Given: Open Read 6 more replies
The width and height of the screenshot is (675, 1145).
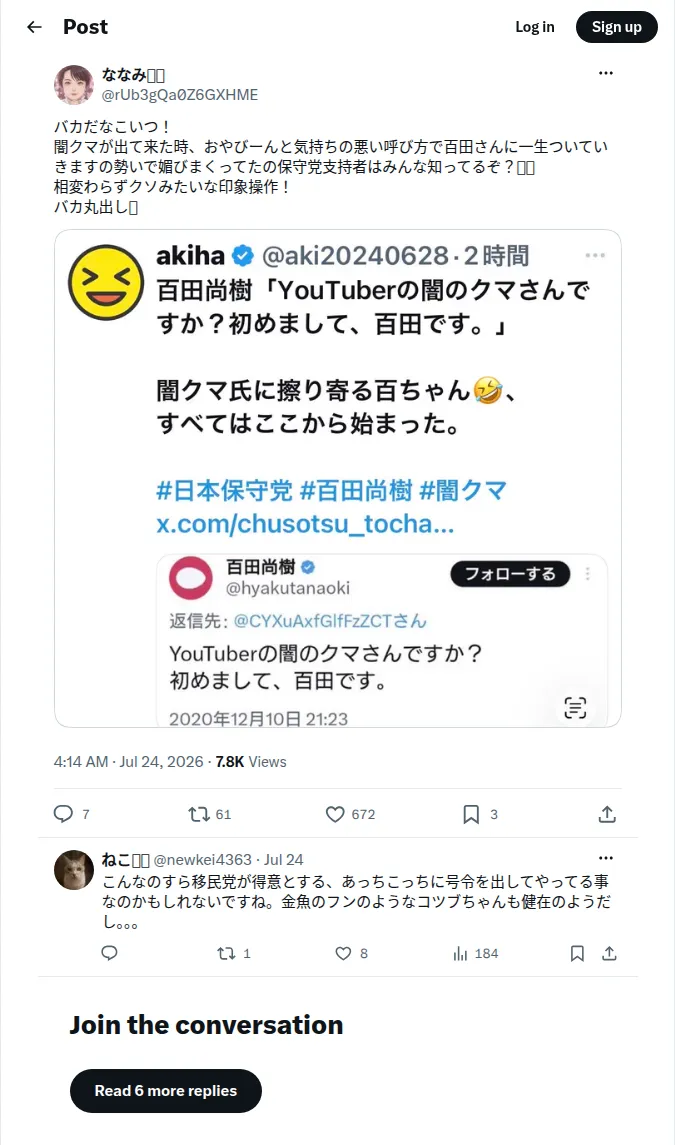Looking at the screenshot, I should [166, 1090].
